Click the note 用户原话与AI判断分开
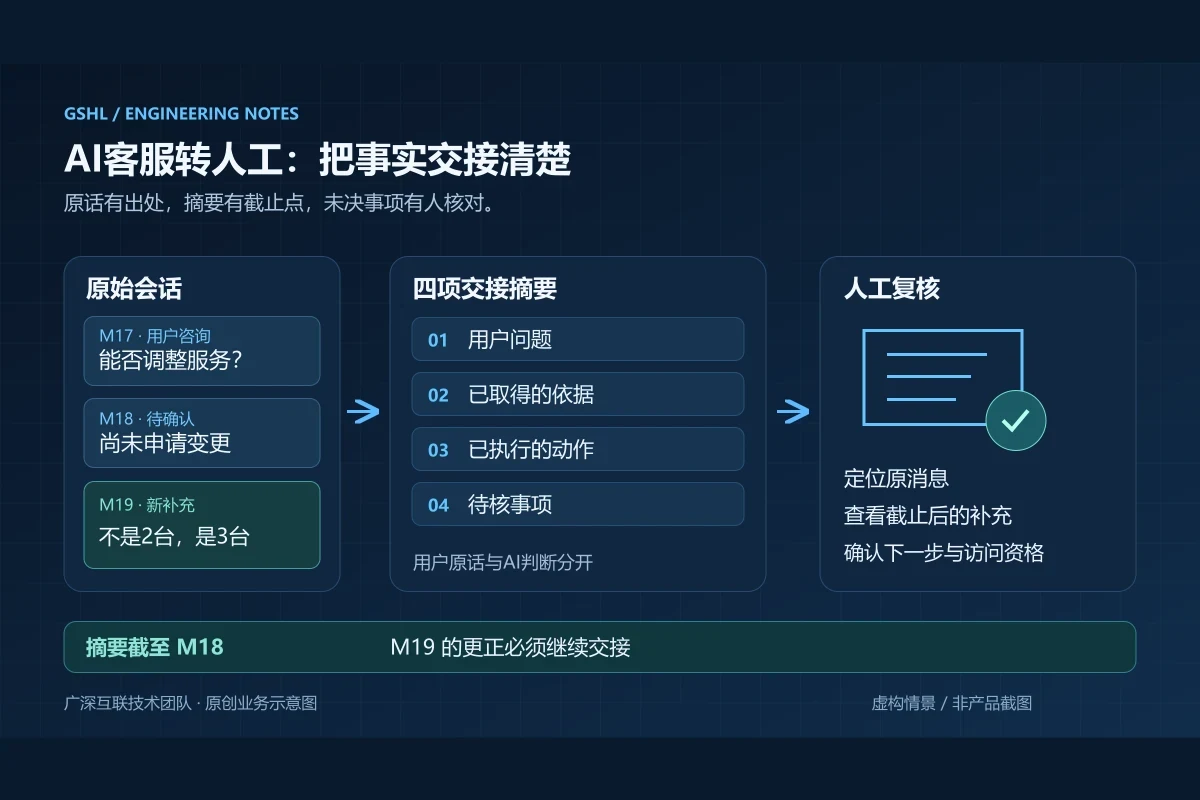 click(x=503, y=562)
